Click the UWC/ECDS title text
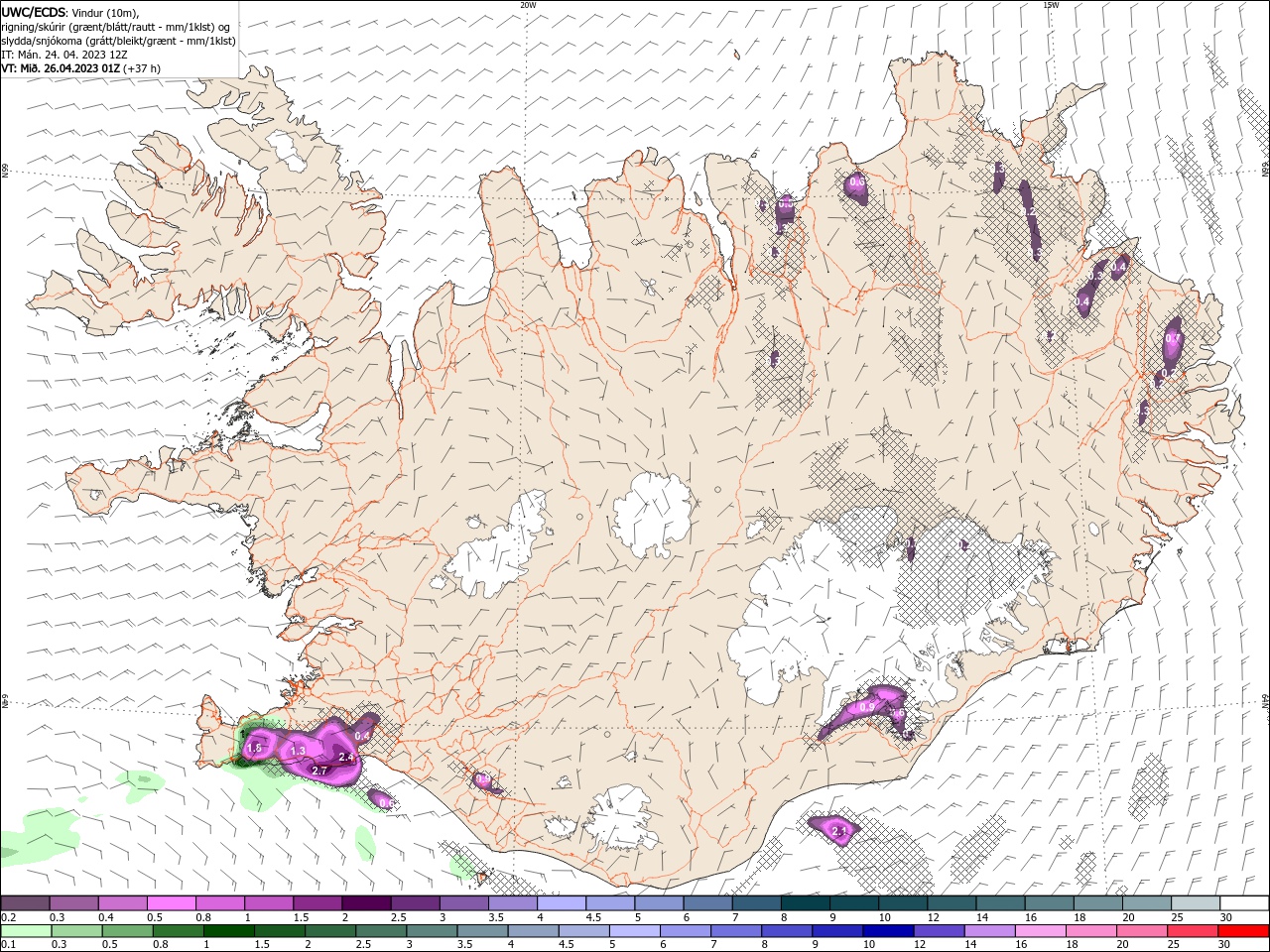Viewport: 1270px width, 952px height. point(34,12)
